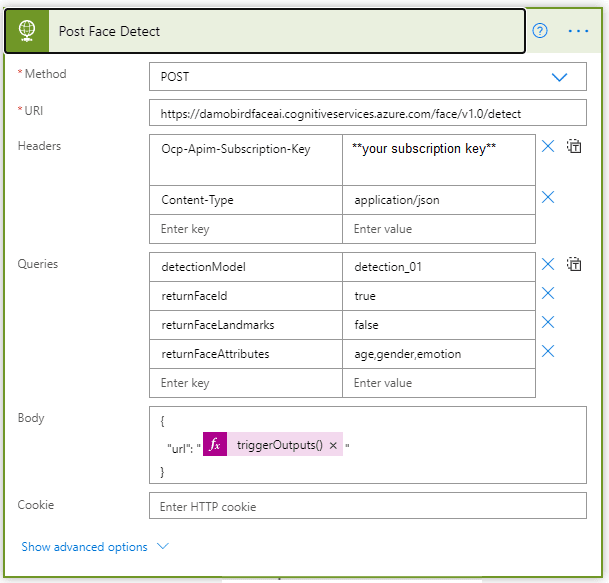Click the URI input field
The image size is (609, 583).
pos(368,112)
